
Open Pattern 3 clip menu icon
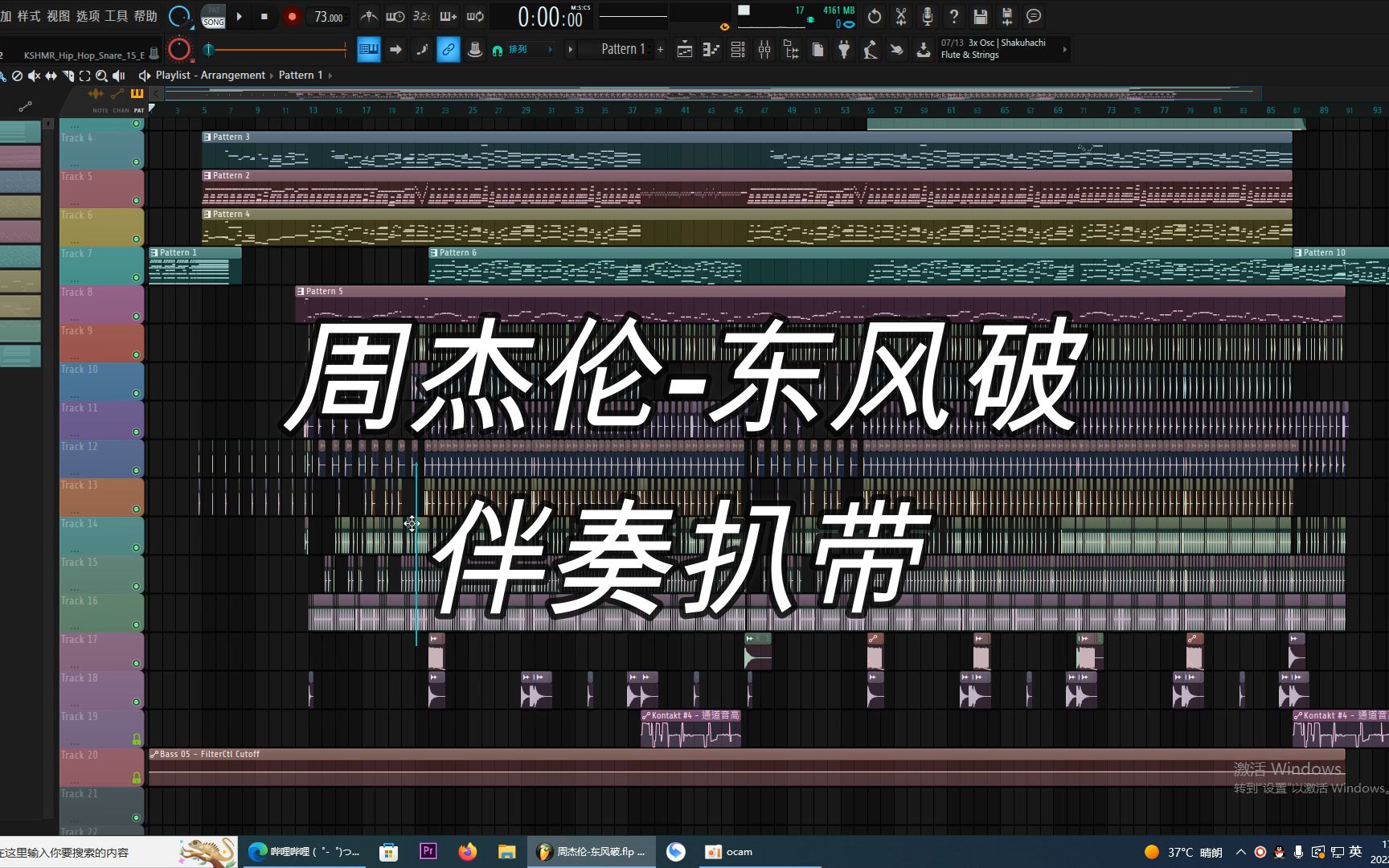207,137
